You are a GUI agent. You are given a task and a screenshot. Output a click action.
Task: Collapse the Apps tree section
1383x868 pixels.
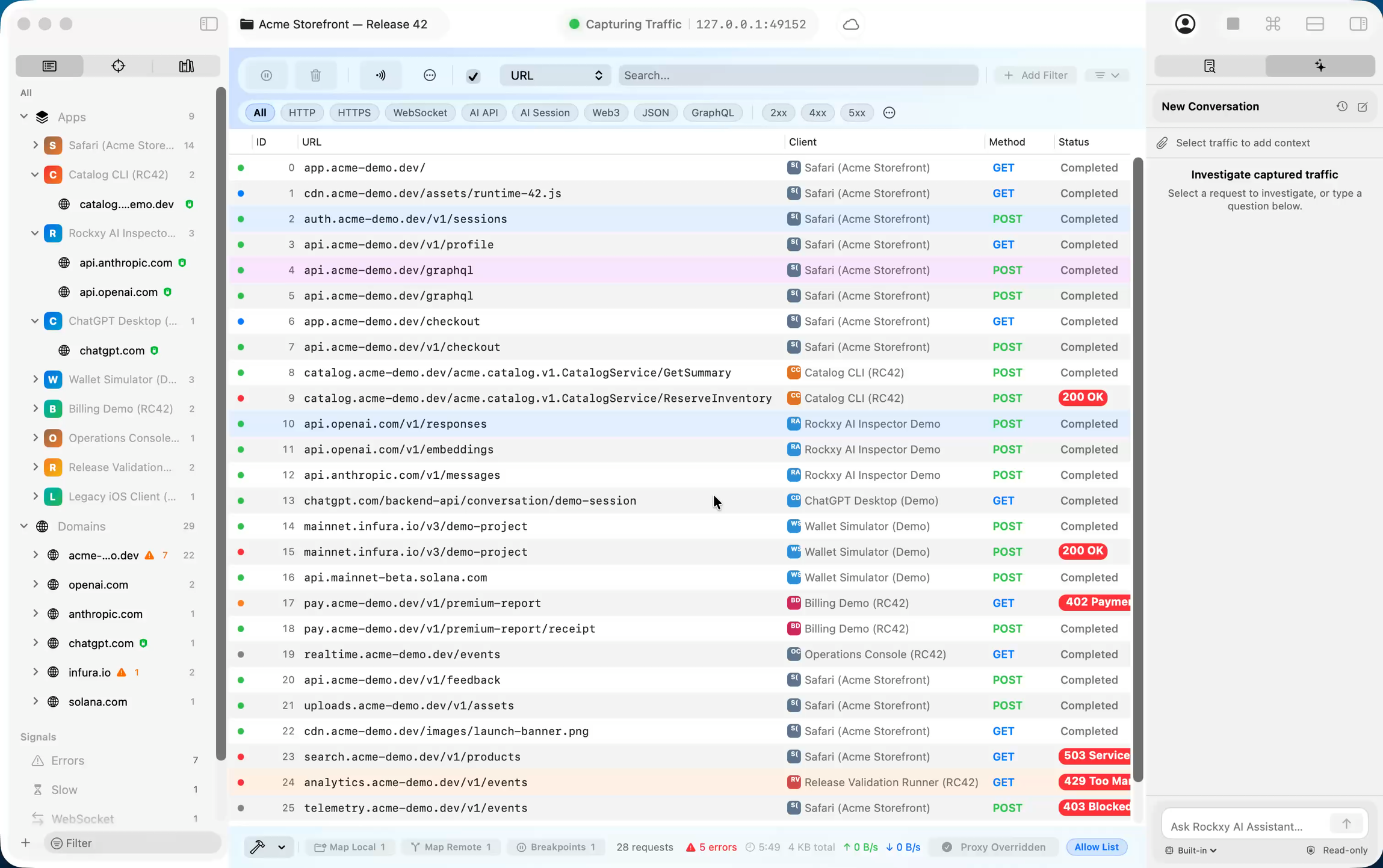pos(24,117)
